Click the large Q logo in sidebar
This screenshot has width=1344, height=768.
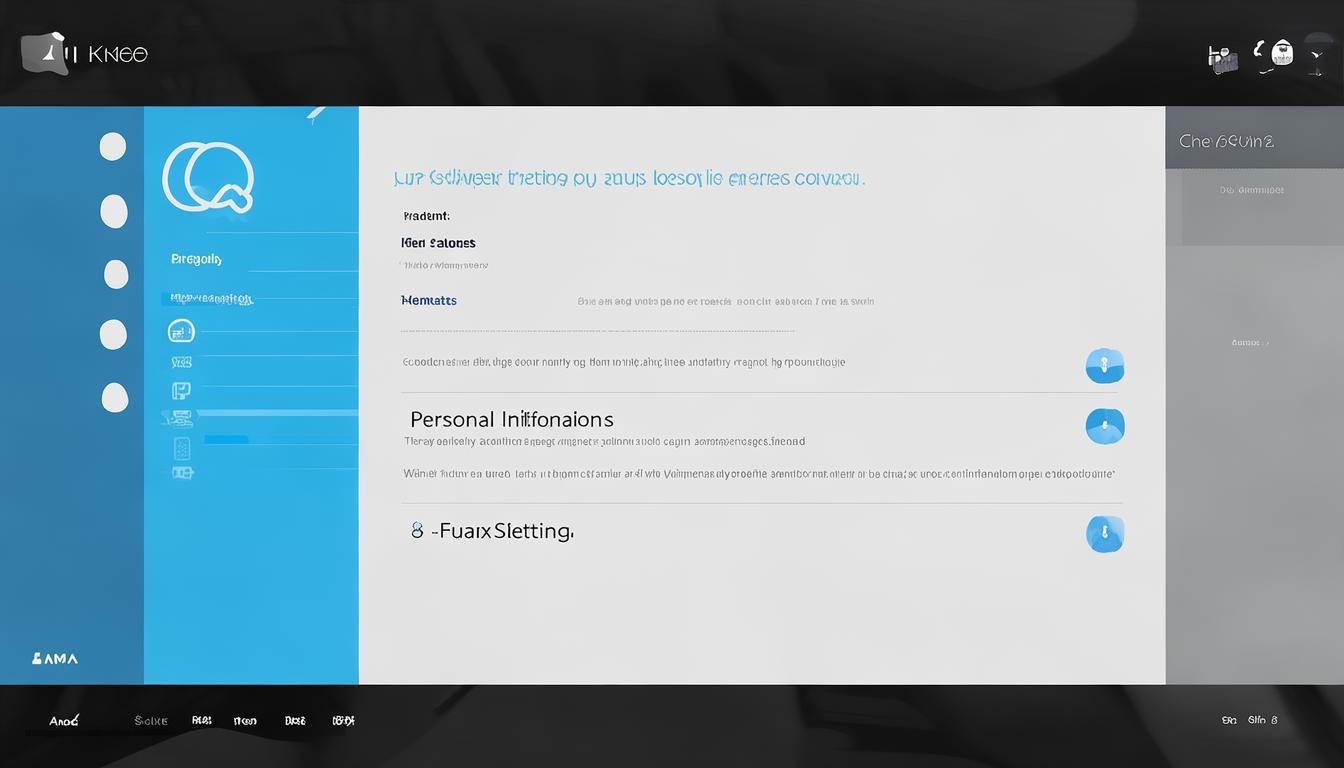pos(208,178)
